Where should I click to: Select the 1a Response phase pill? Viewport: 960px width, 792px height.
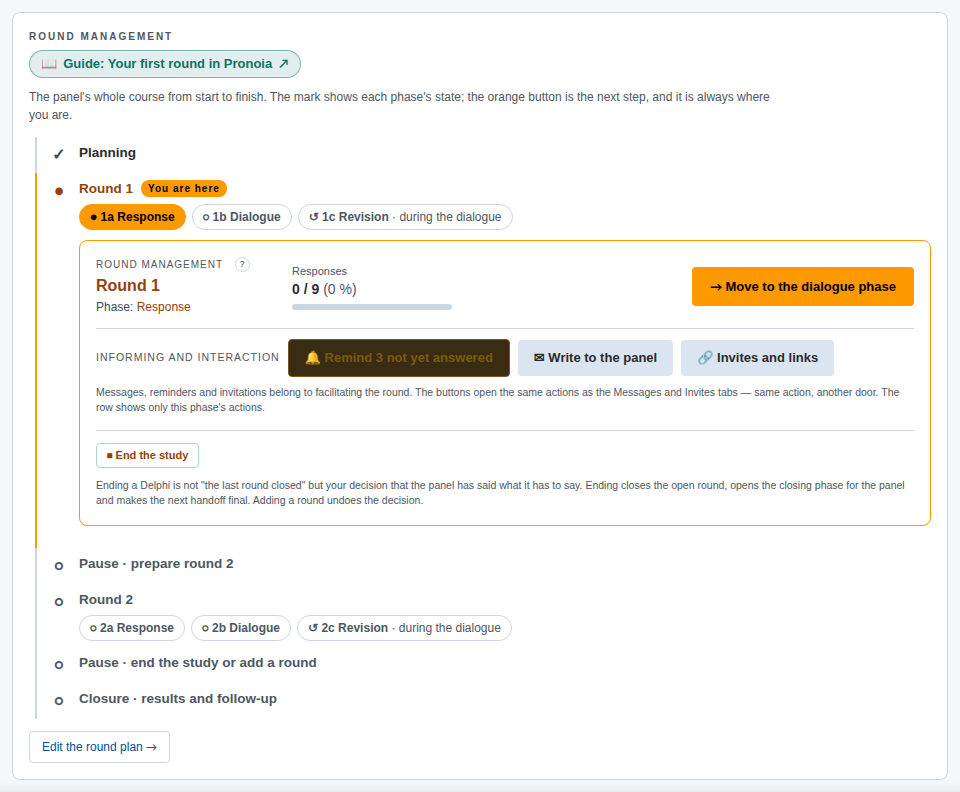tap(132, 217)
